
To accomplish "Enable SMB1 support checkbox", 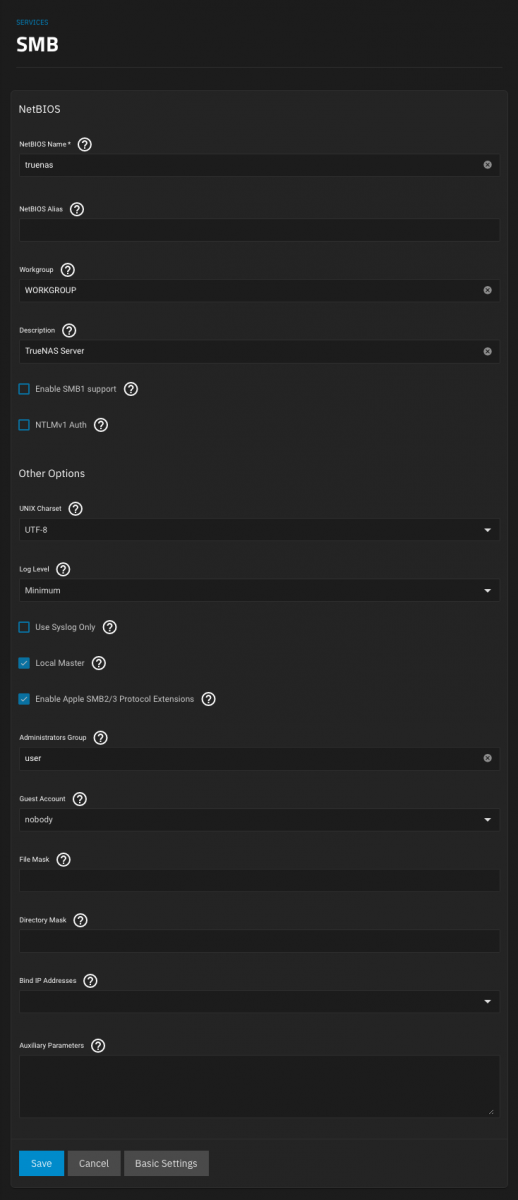I will [x=24, y=388].
